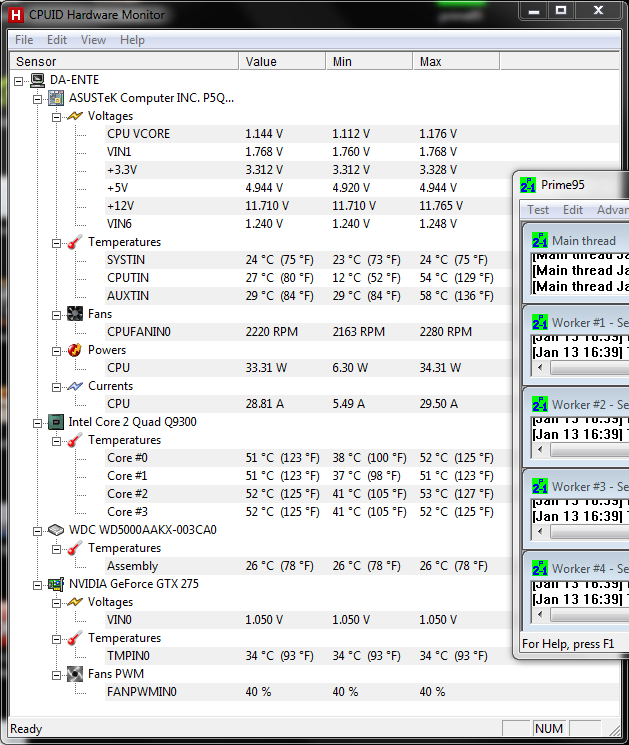The height and width of the screenshot is (745, 629).
Task: Click the 28.81 A CPU current value
Action: pyautogui.click(x=265, y=404)
